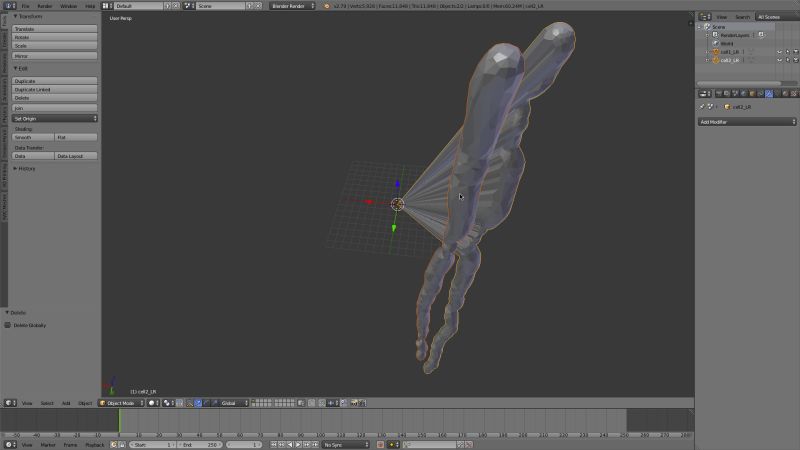
Task: Open the Set Origin dropdown
Action: (55, 118)
